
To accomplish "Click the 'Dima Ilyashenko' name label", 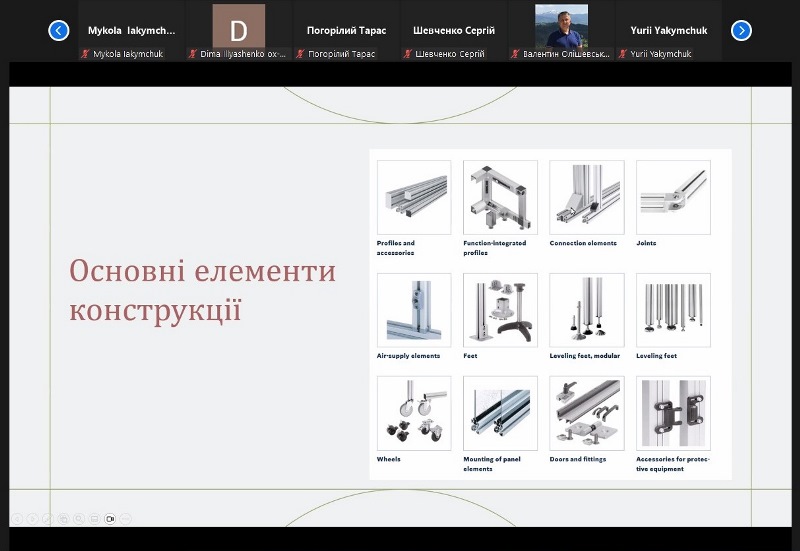I will pos(242,54).
